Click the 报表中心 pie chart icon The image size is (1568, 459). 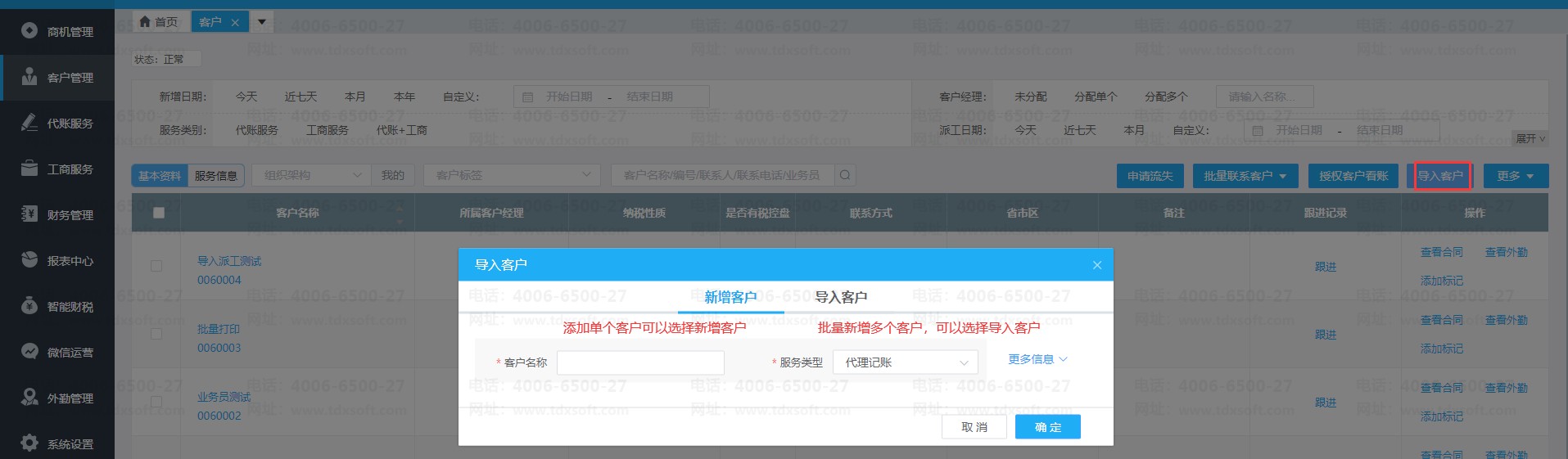coord(29,260)
